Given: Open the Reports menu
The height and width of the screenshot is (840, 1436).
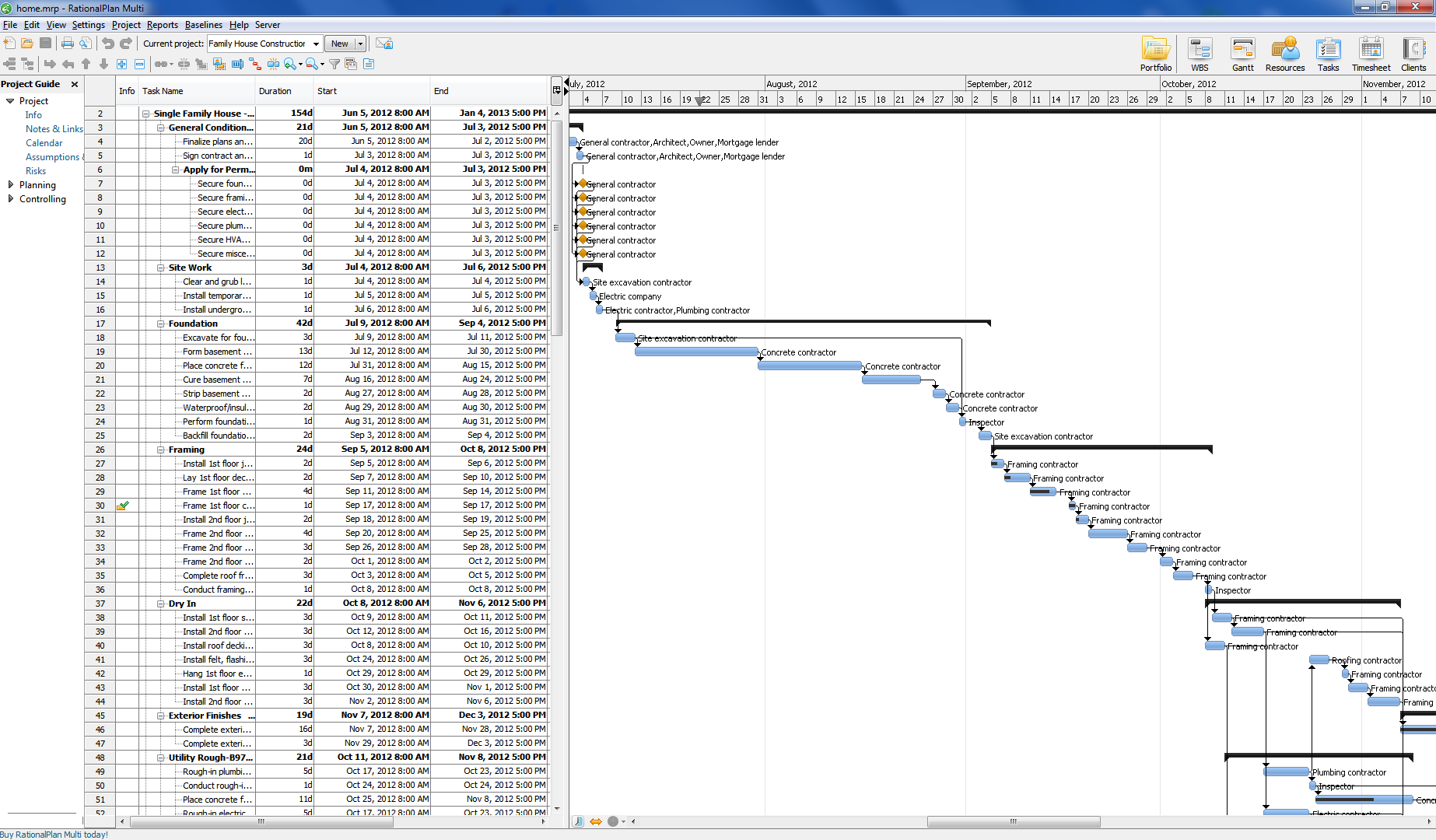Looking at the screenshot, I should point(162,24).
